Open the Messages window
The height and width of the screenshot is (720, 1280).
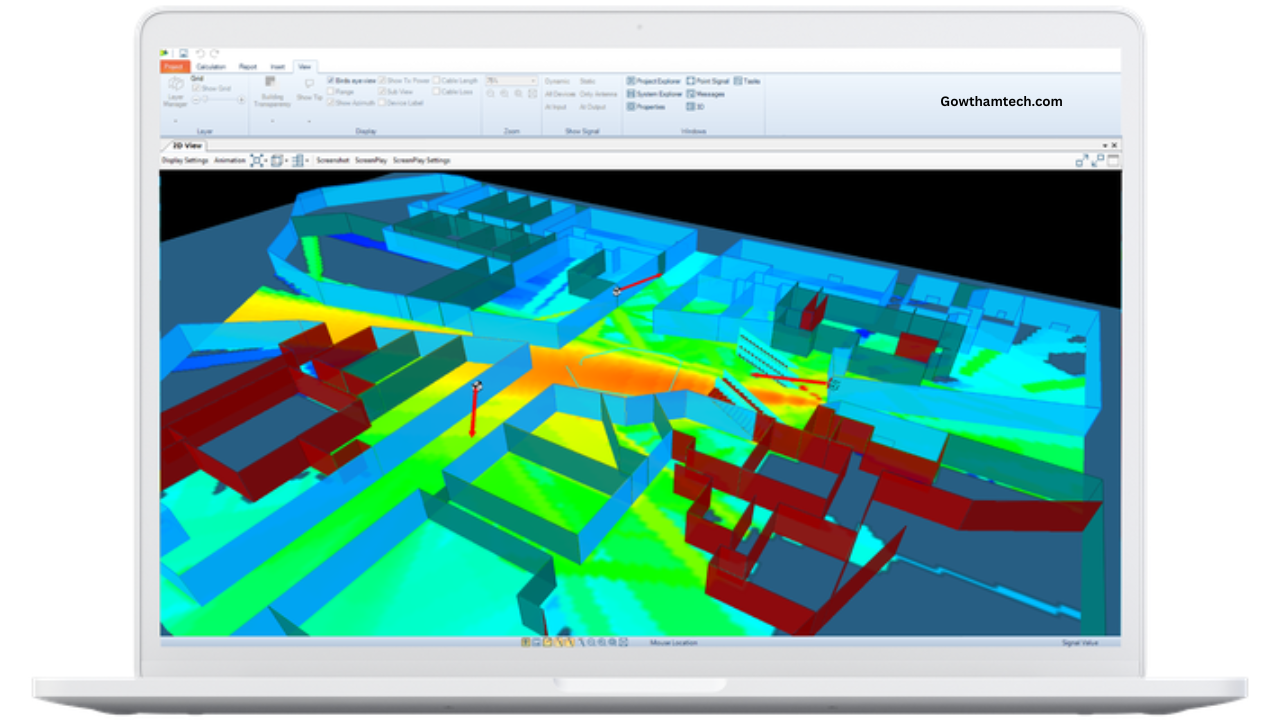(705, 94)
